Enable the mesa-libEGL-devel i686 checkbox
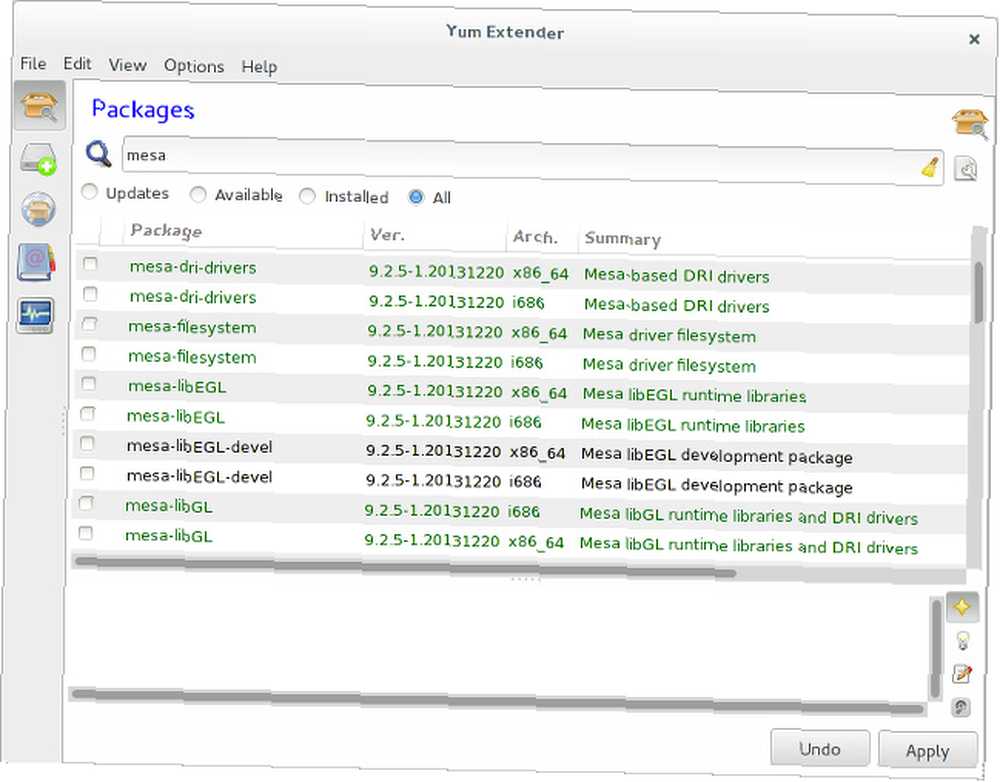The width and height of the screenshot is (1000, 782). [x=87, y=473]
